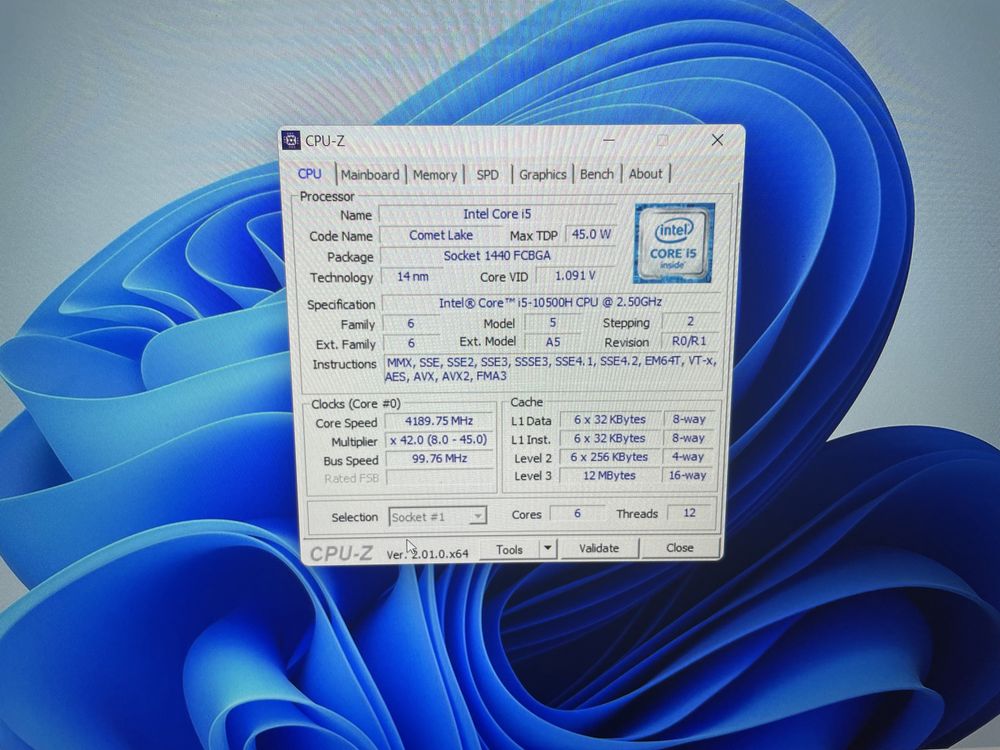Go to the Bench tab
Image resolution: width=1000 pixels, height=750 pixels.
point(596,174)
